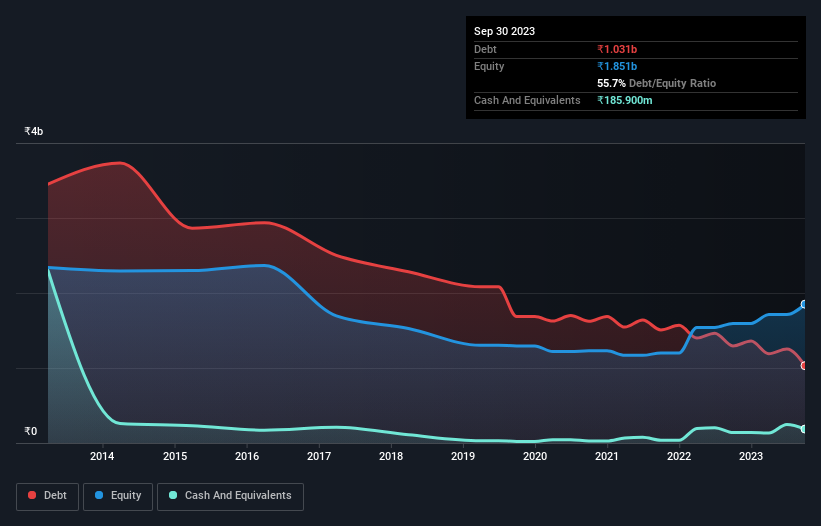
Task: Toggle Cash And Equivalents legend button
Action: 230,496
